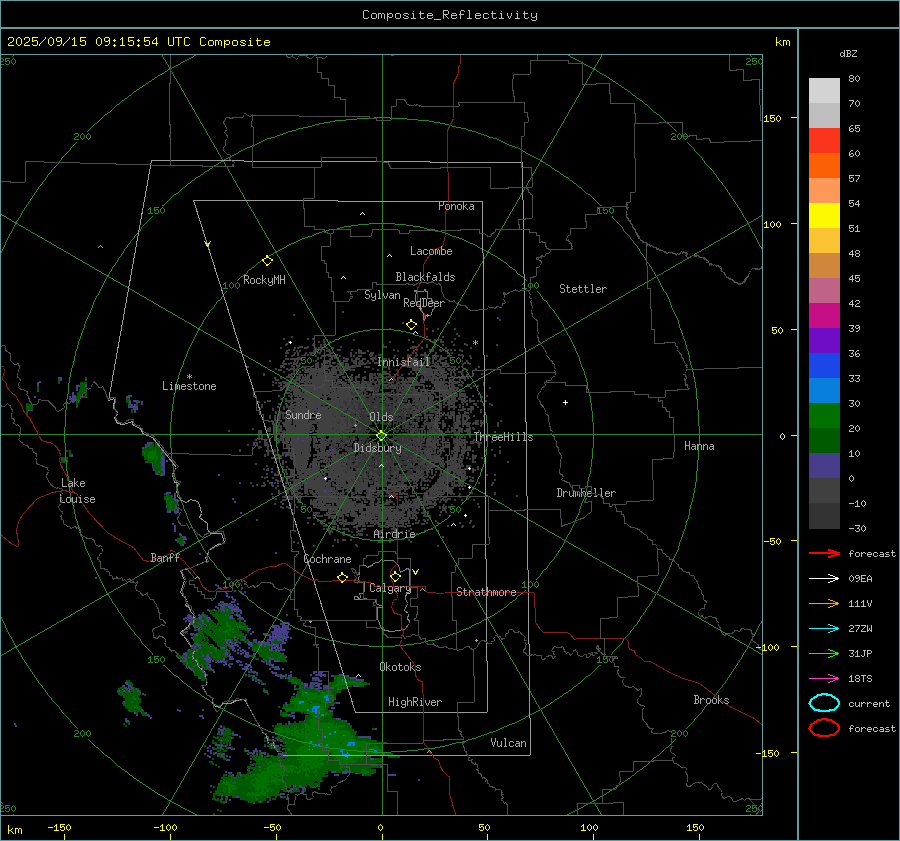Select the red 65-60 dBZ color band
900x841 pixels.
[824, 140]
